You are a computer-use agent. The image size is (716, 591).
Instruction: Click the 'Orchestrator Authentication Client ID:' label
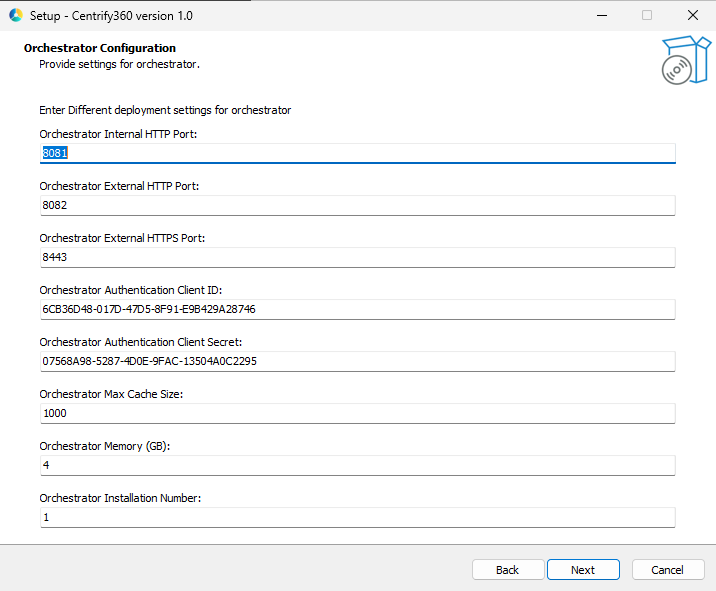click(x=131, y=290)
